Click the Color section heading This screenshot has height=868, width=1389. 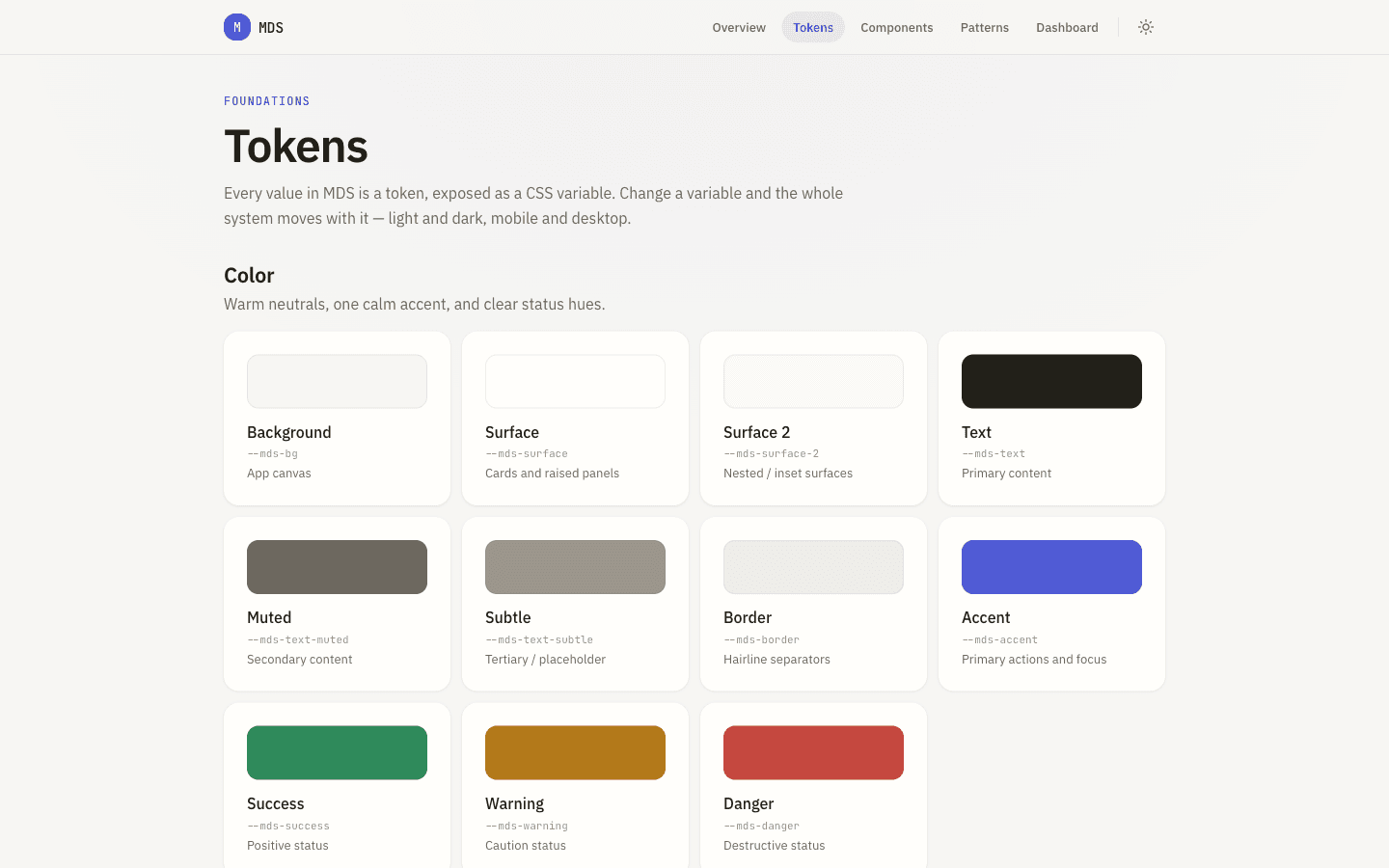[249, 276]
